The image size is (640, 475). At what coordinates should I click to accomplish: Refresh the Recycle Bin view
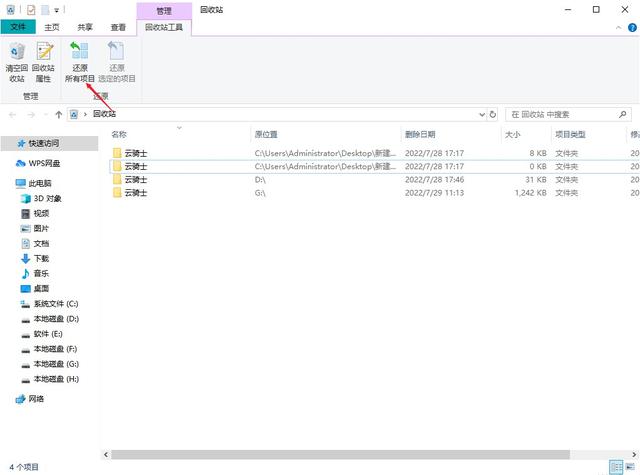[493, 115]
